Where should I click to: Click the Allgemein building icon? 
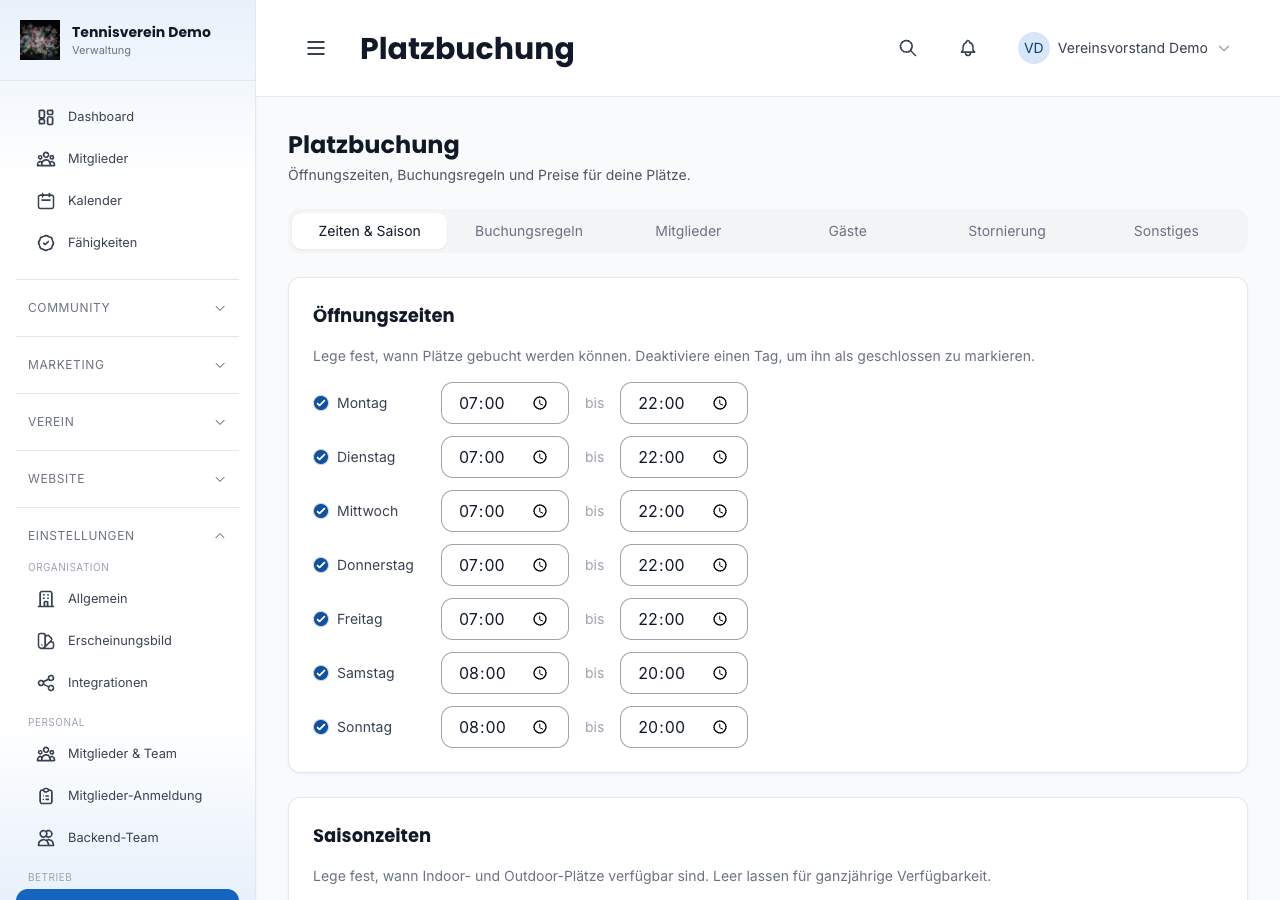pos(46,599)
